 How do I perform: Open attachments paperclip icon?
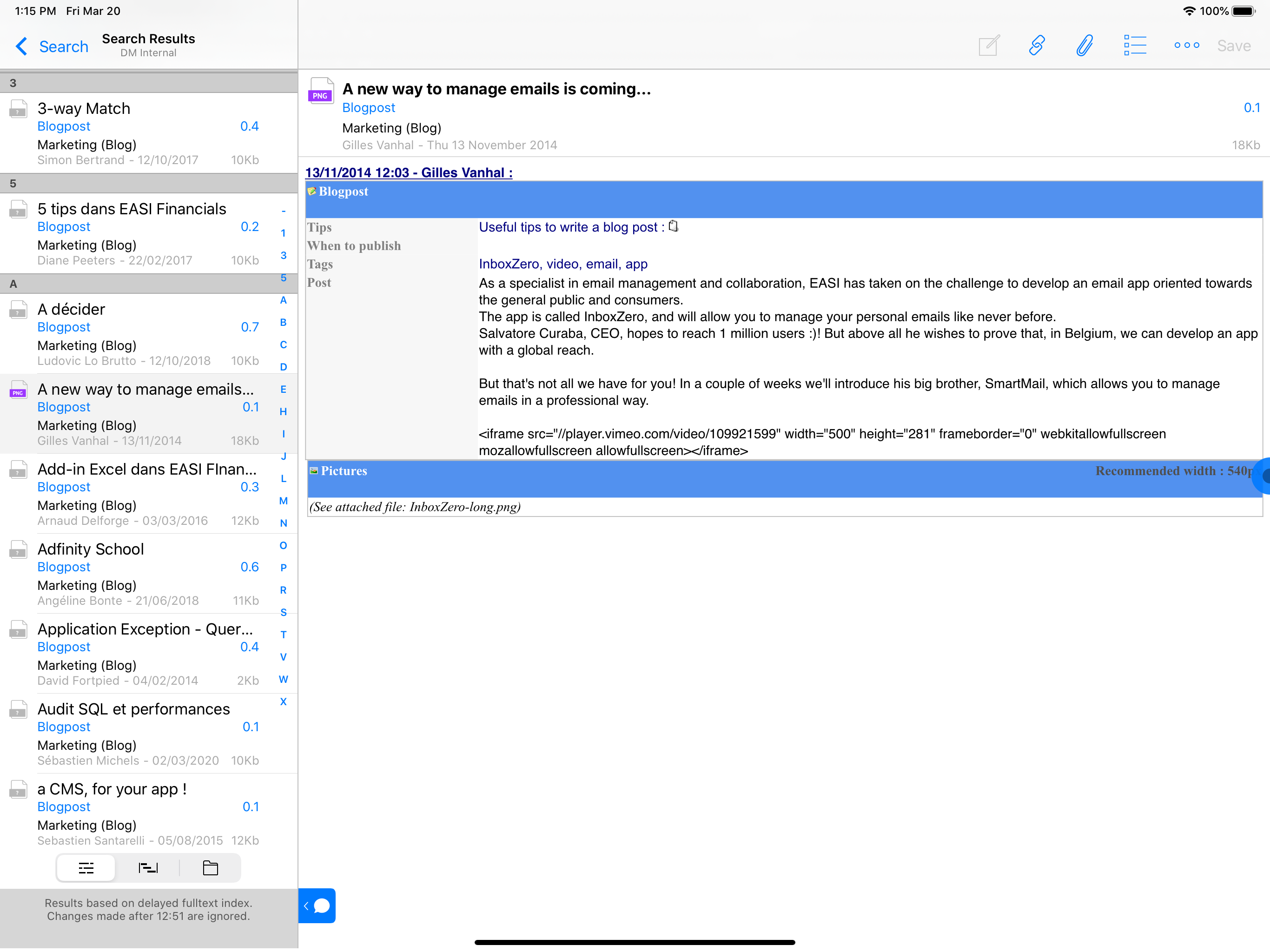1084,46
